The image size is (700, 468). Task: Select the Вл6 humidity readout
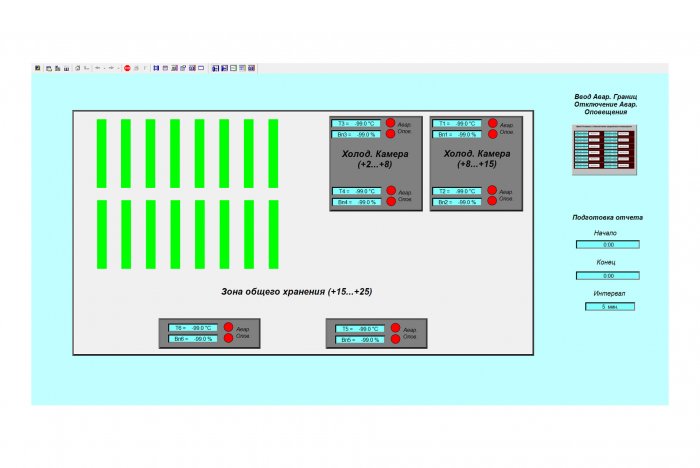(193, 339)
